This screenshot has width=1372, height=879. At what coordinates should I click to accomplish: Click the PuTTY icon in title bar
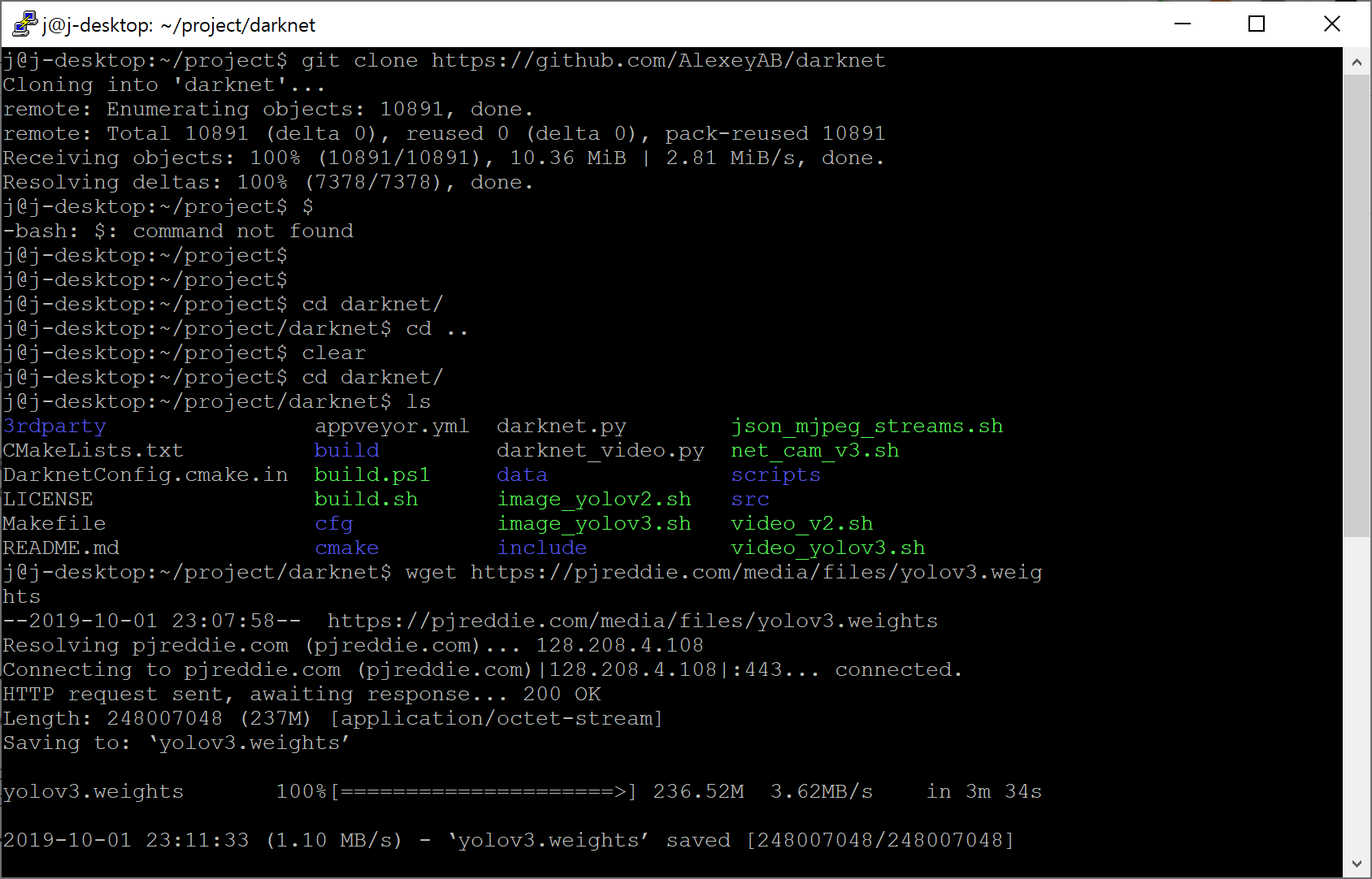tap(24, 24)
